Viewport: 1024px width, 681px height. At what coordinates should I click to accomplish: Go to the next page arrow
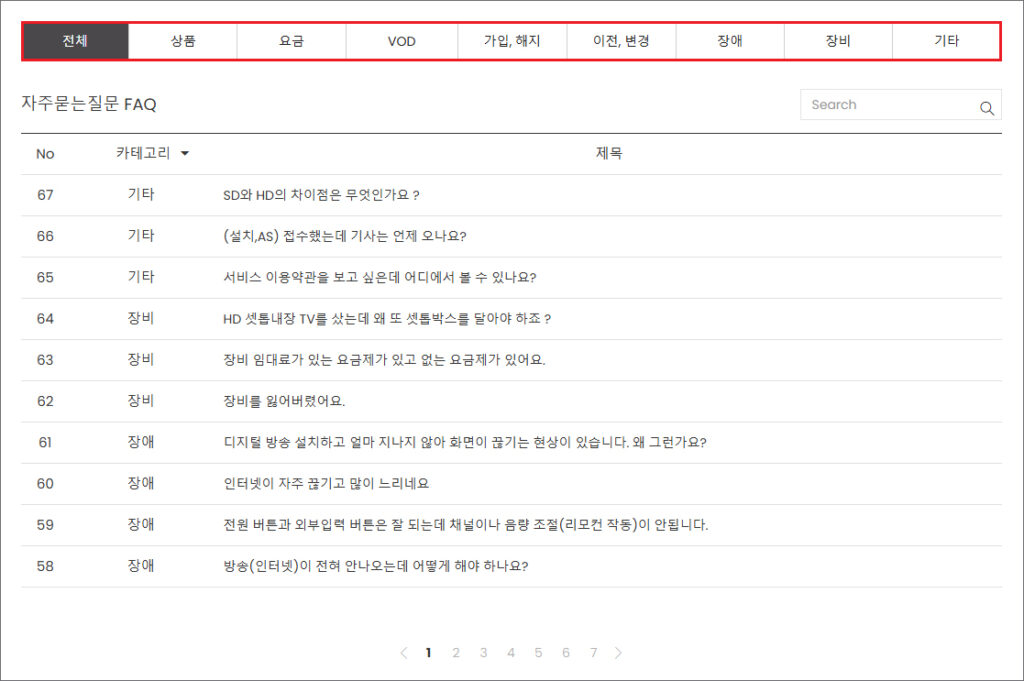[618, 652]
